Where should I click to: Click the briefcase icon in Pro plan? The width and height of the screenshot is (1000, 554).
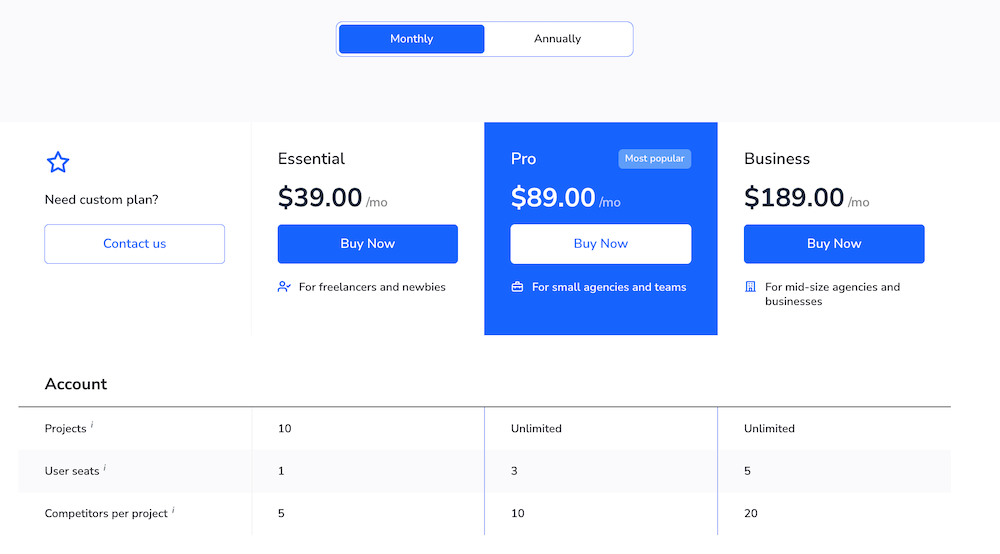tap(517, 287)
